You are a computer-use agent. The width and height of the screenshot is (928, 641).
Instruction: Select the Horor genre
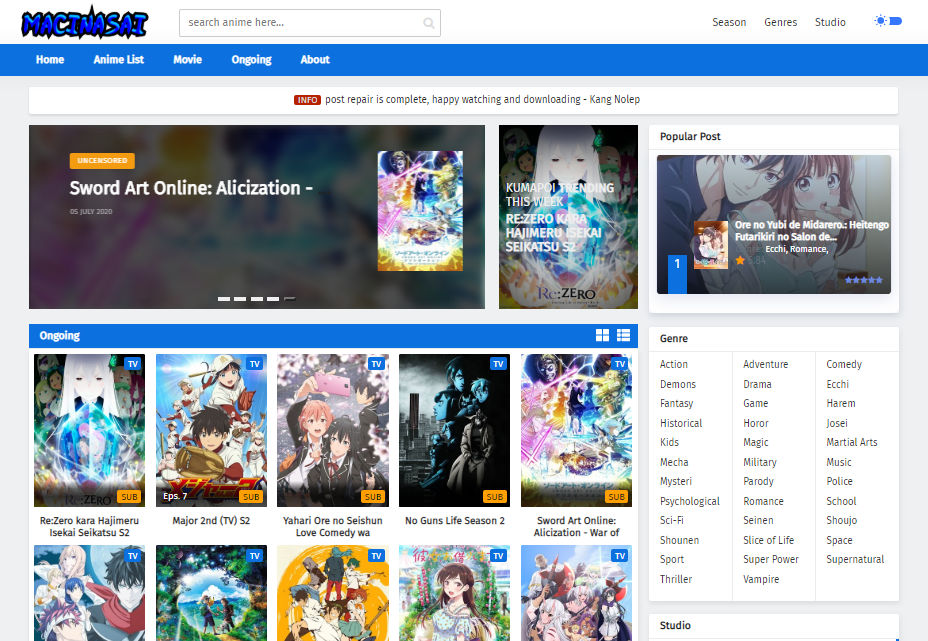pos(756,423)
